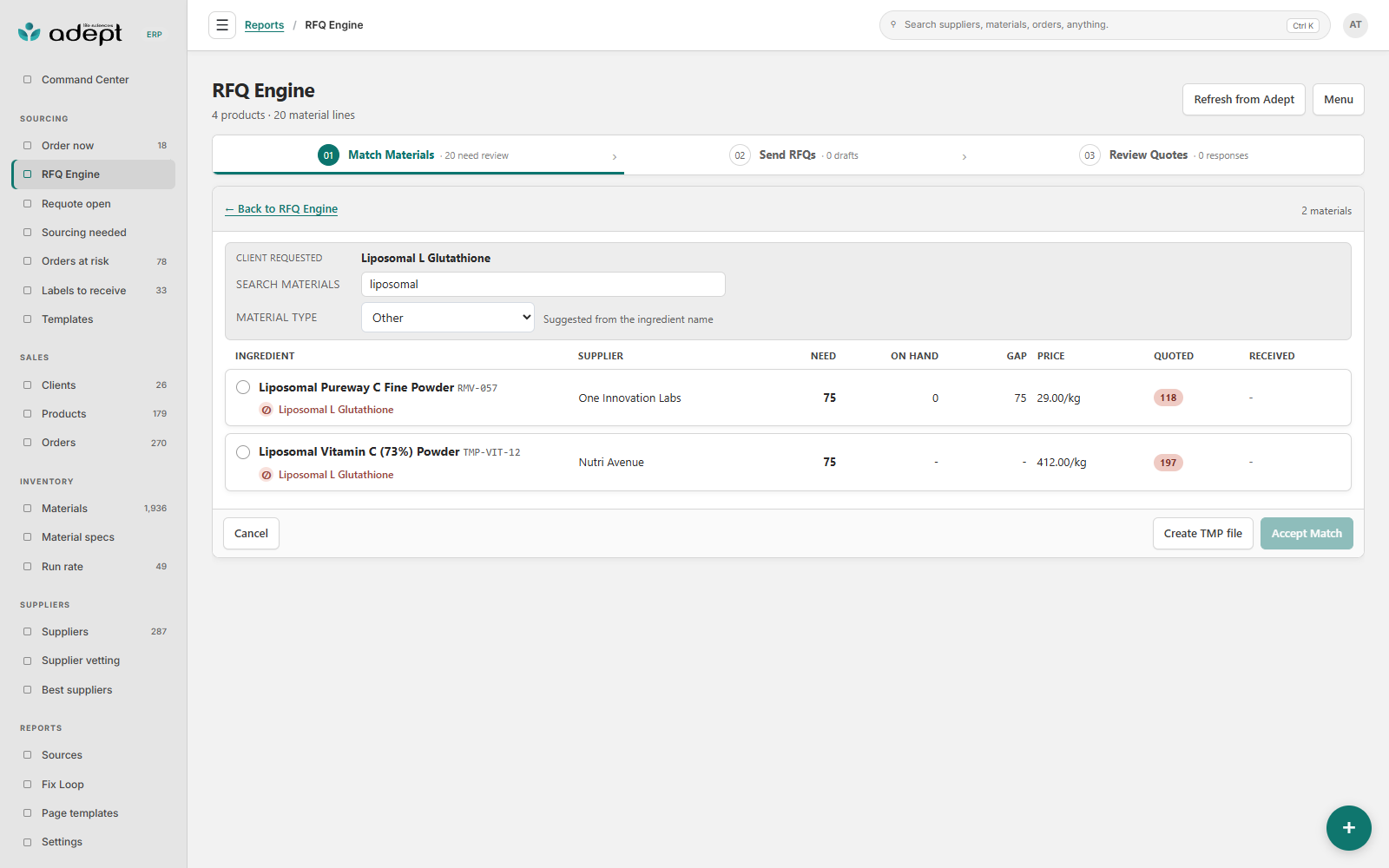
Task: Open Labels to receive in sidebar
Action: 94,291
